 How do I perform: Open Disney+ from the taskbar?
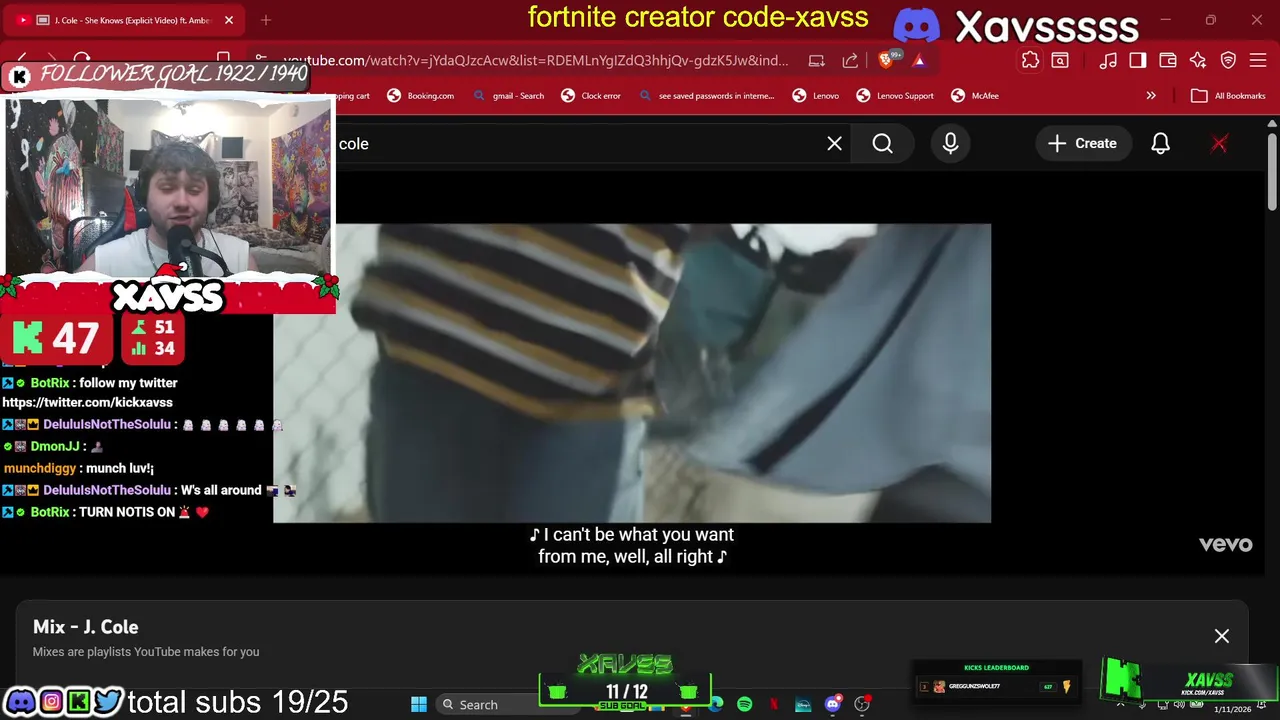coord(803,704)
